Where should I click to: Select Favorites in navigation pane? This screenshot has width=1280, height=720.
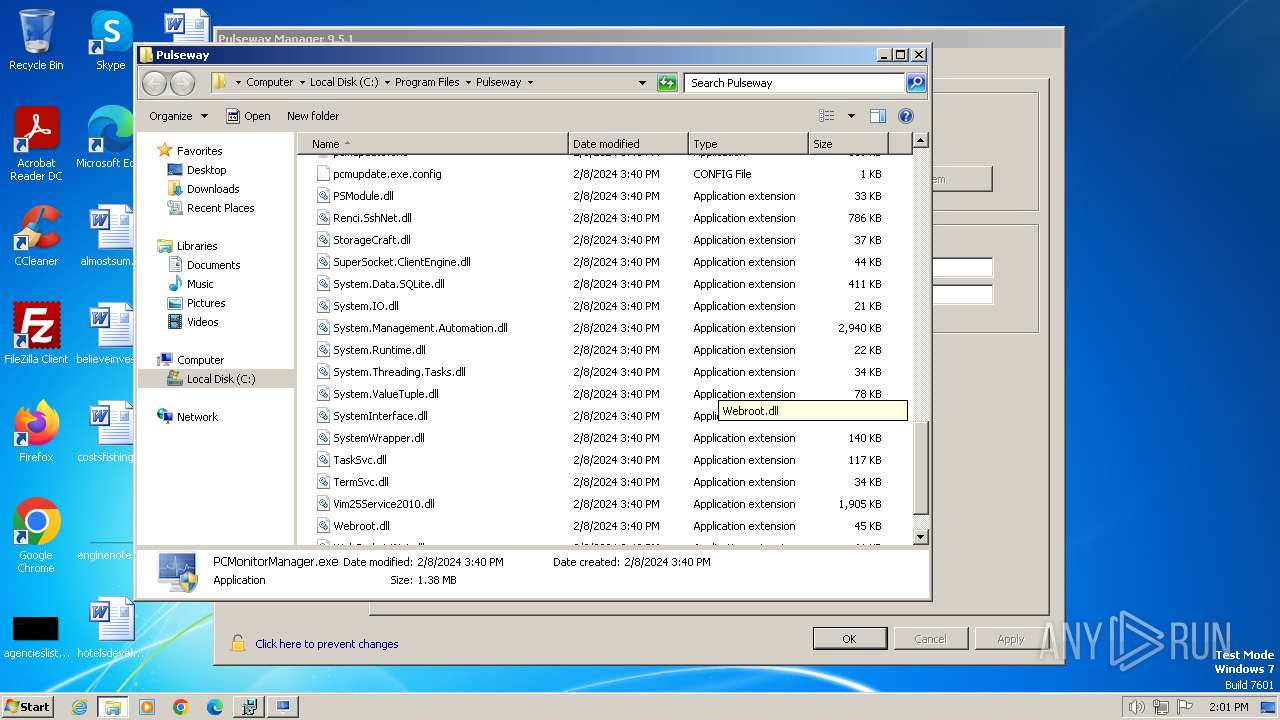199,151
